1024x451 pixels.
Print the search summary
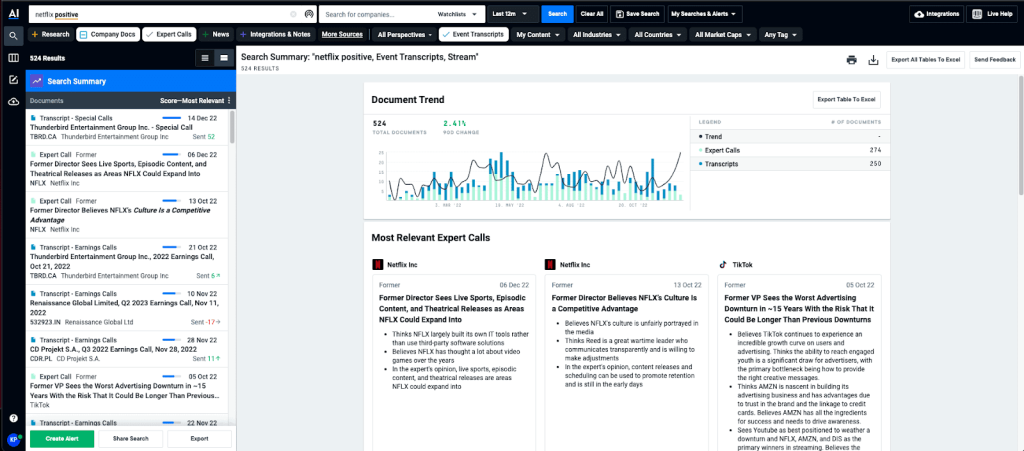click(851, 60)
